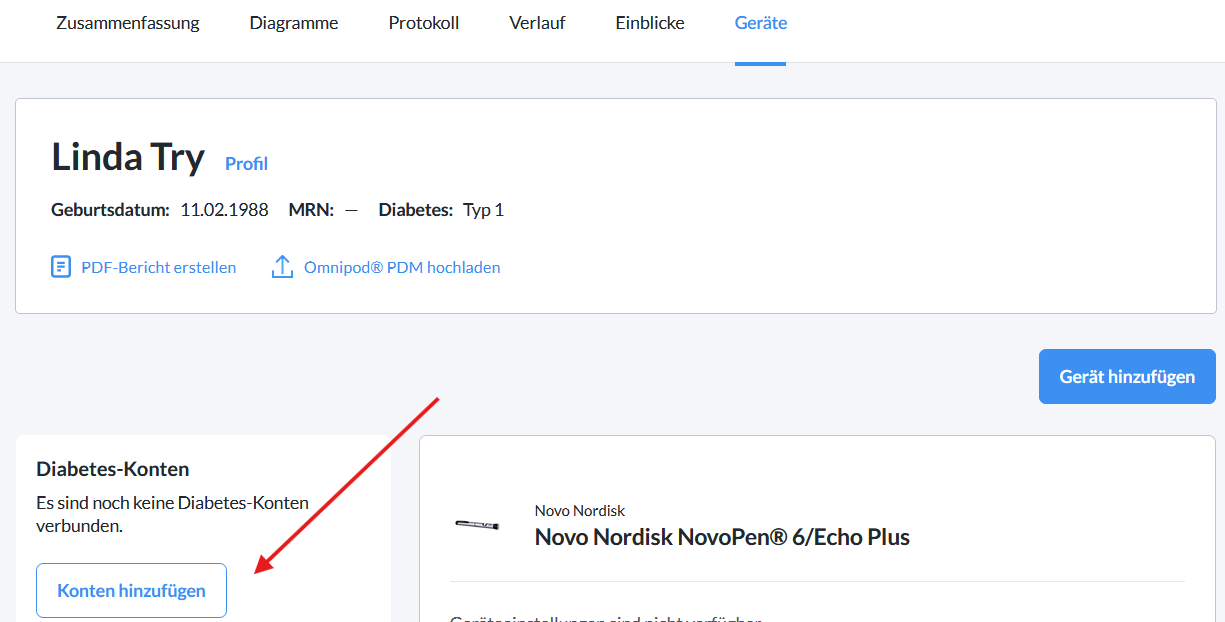Click the Linda Try patient name
1225x622 pixels.
point(128,157)
